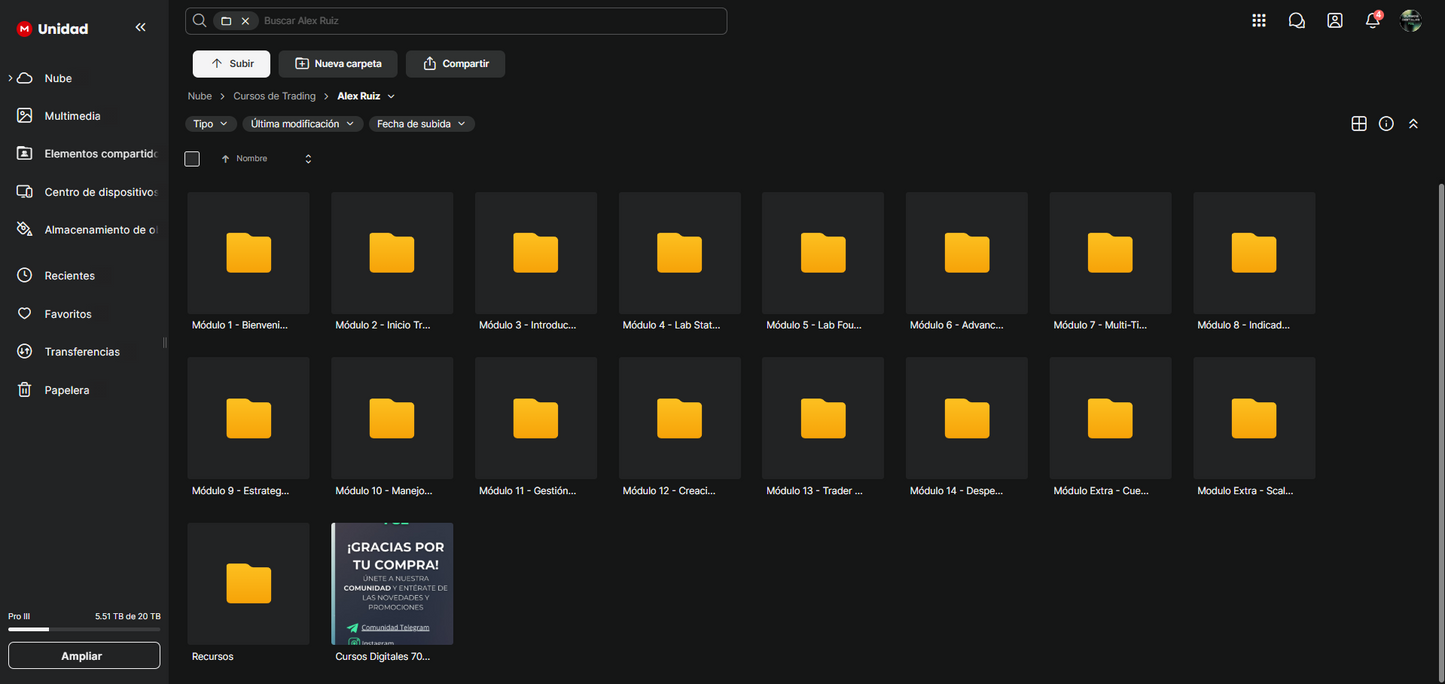Open the chat bubble icon
This screenshot has height=684, width=1445.
point(1297,21)
